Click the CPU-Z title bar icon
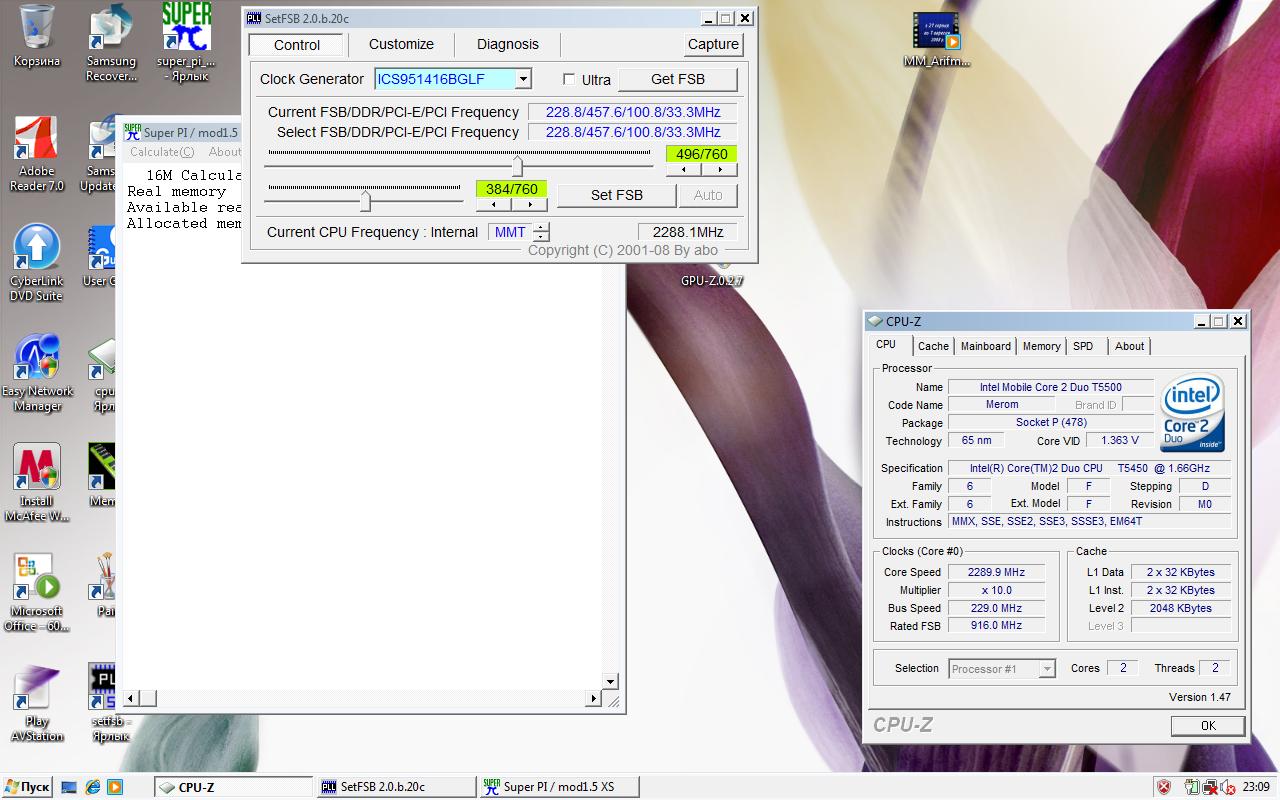Viewport: 1280px width, 800px height. click(x=876, y=321)
